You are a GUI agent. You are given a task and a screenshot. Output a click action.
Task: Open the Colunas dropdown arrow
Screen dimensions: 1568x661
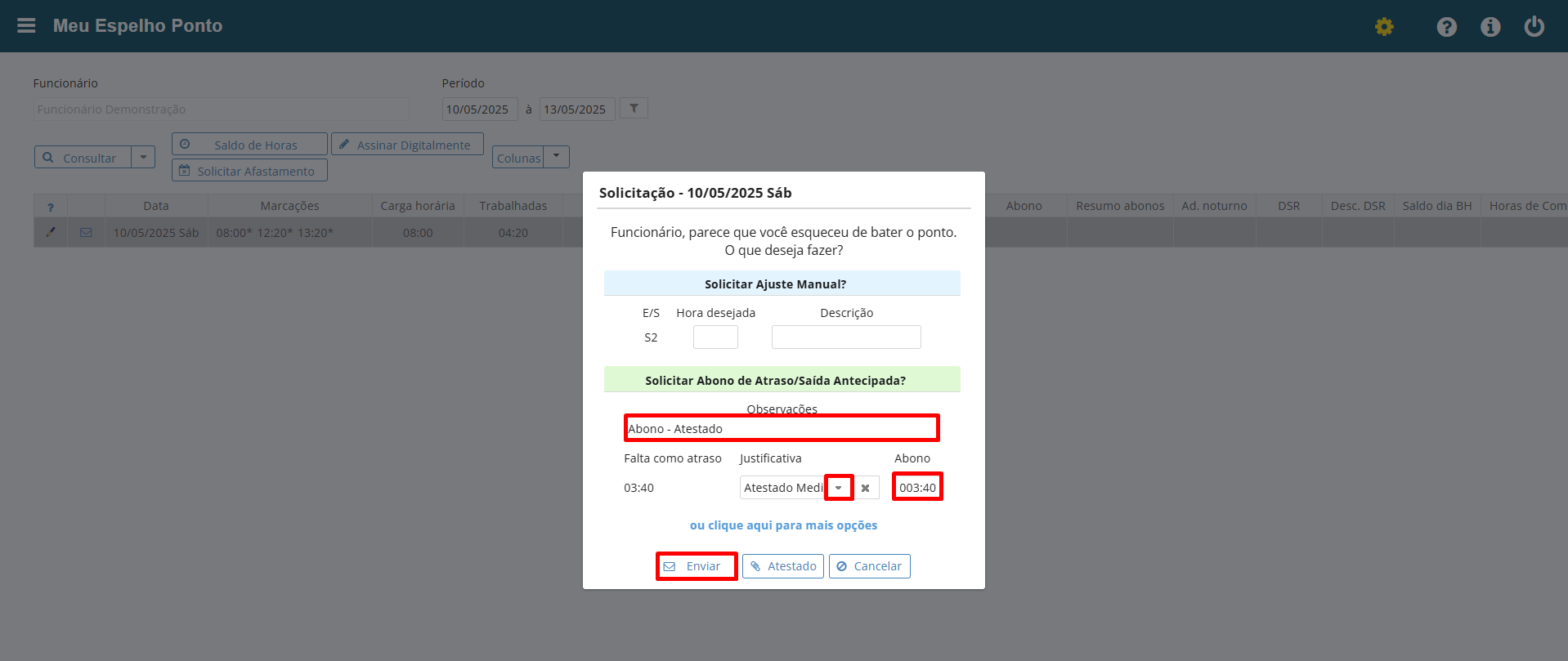(x=556, y=156)
